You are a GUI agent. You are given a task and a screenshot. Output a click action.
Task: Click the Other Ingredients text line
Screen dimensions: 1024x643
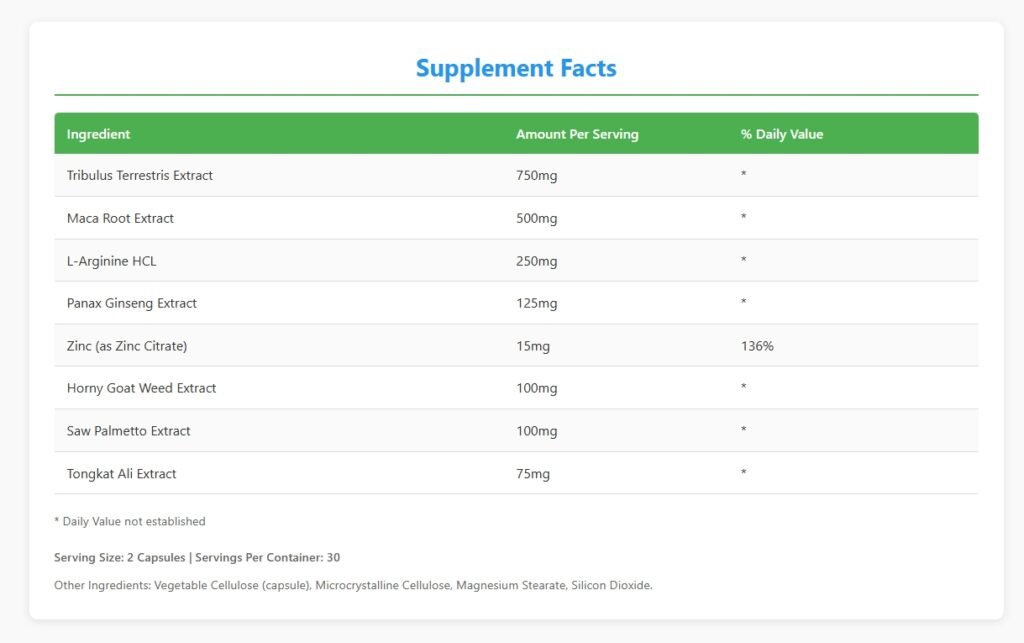[353, 585]
